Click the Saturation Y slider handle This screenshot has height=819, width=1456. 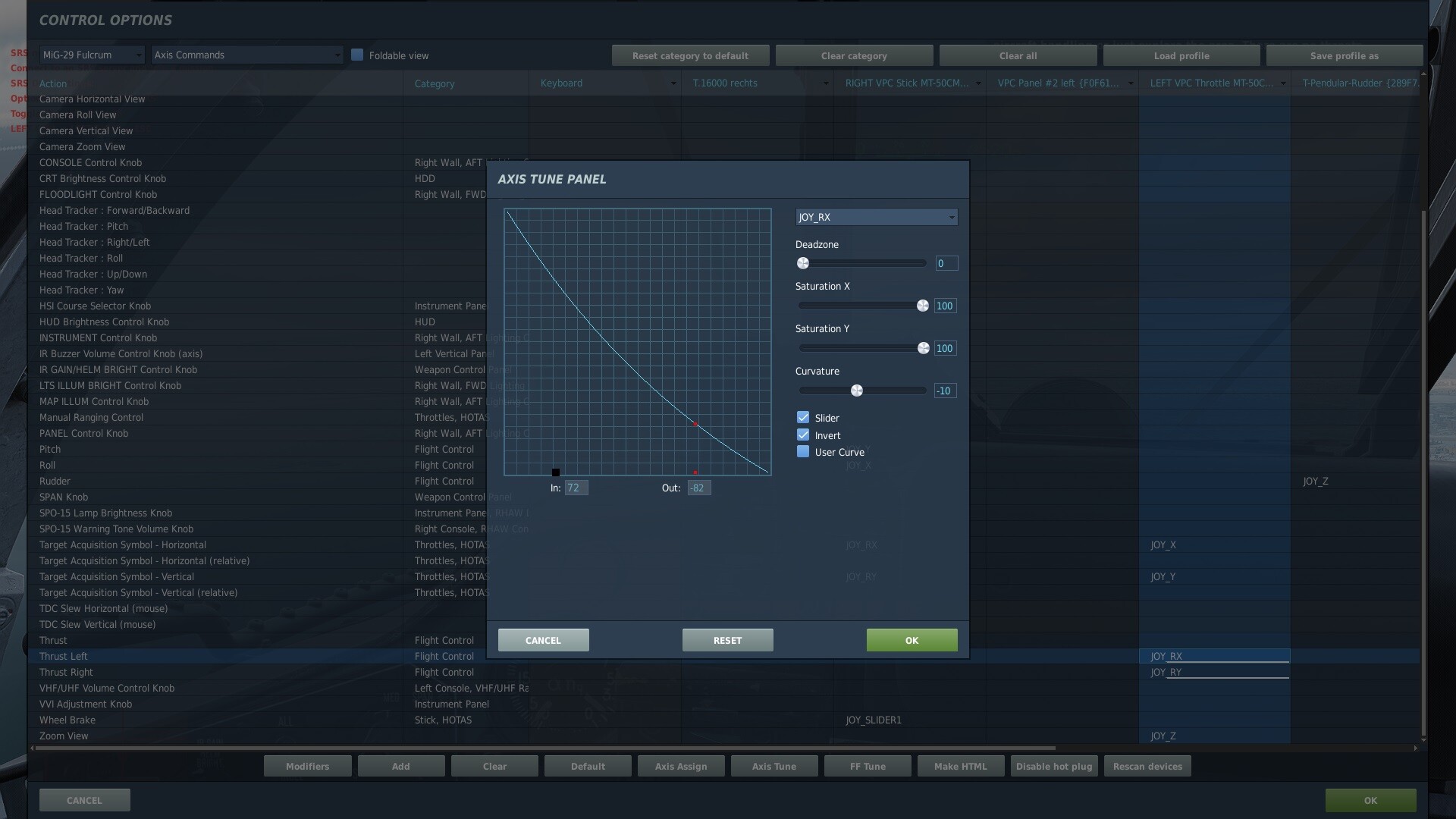(923, 348)
